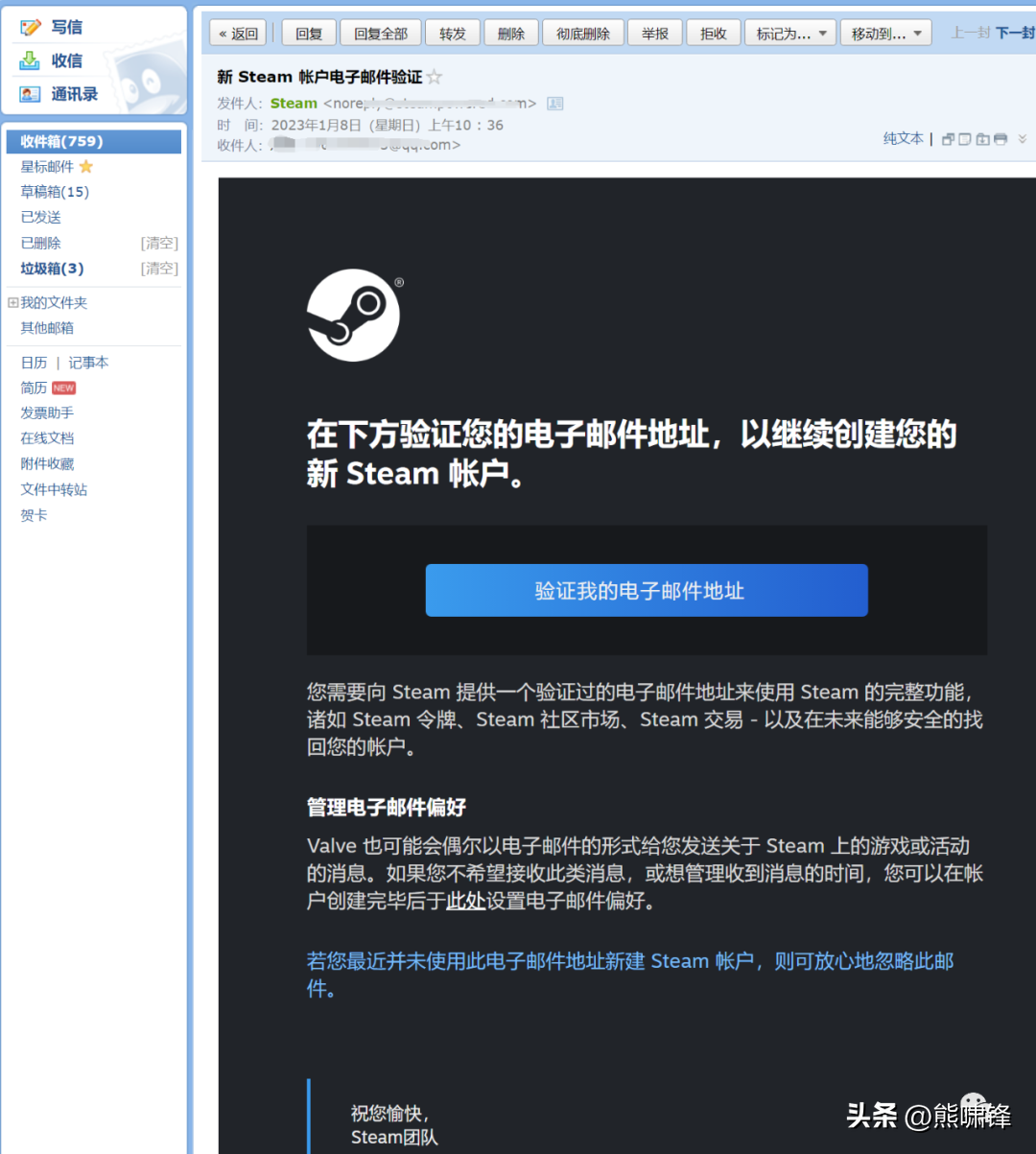Go to 下一封 next email

1015,34
